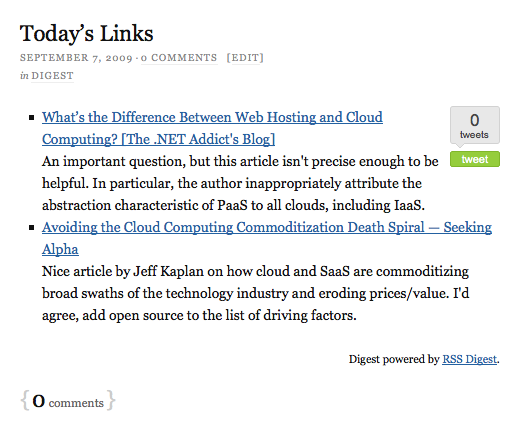Click the paragraph mentioning Jeff Kaplan

tap(256, 293)
